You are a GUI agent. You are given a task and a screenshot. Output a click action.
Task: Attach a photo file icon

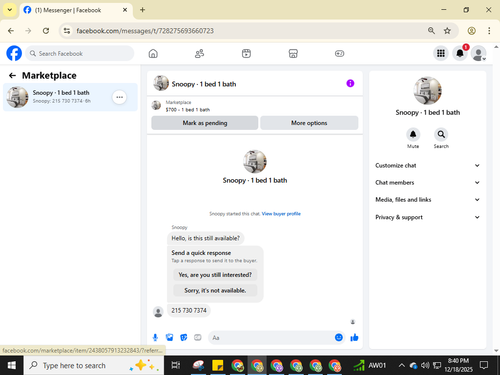170,338
